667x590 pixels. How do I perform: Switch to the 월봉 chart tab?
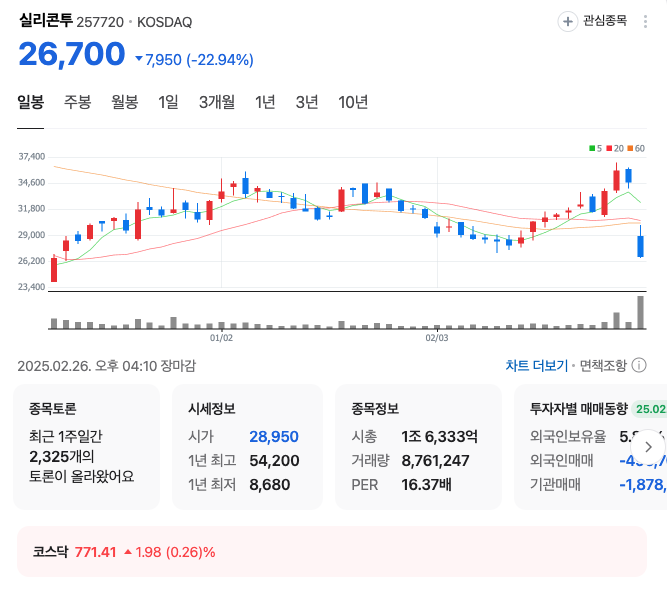tap(125, 102)
